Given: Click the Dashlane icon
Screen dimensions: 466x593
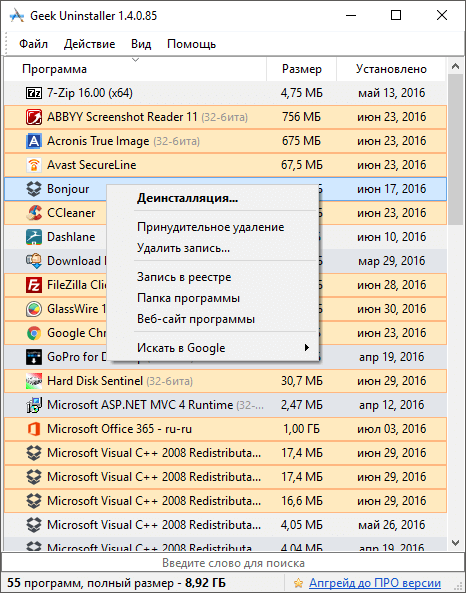Looking at the screenshot, I should click(x=34, y=237).
